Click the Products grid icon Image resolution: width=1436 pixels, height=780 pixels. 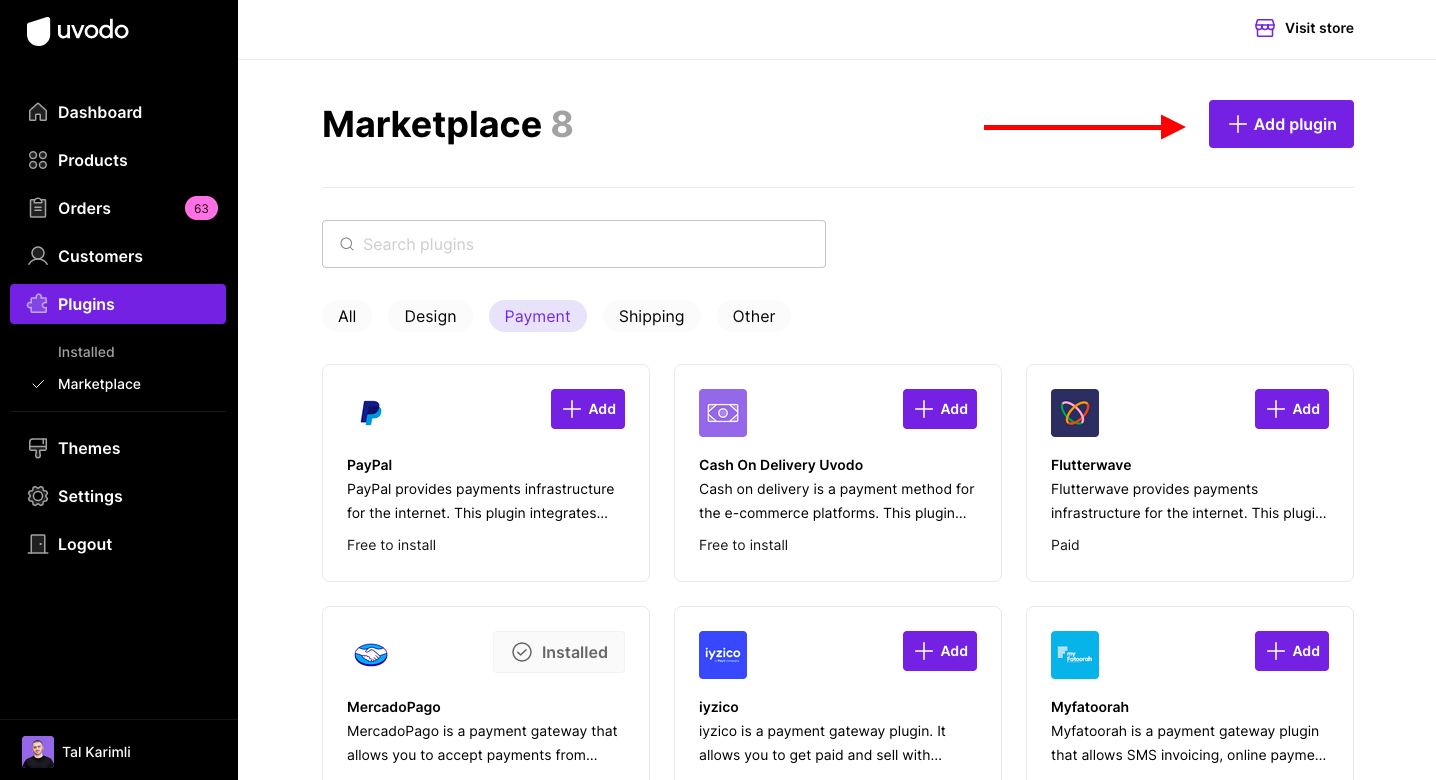pyautogui.click(x=38, y=160)
